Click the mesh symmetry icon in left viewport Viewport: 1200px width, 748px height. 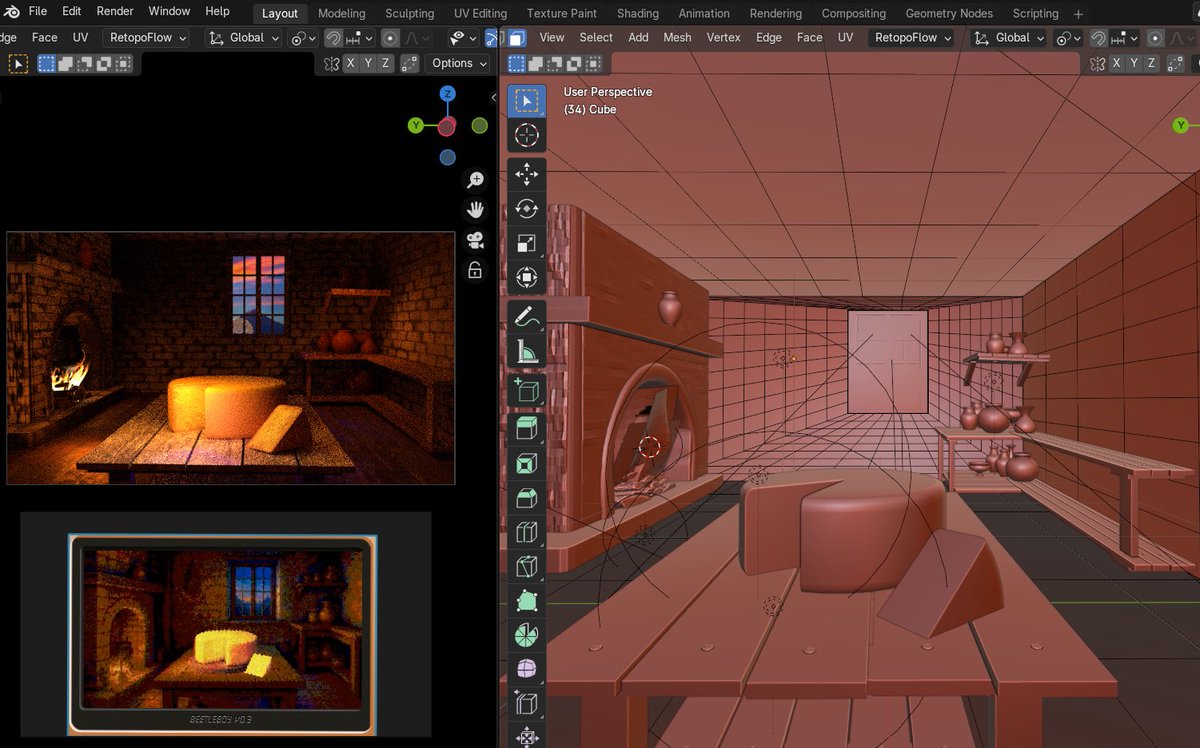click(x=332, y=63)
